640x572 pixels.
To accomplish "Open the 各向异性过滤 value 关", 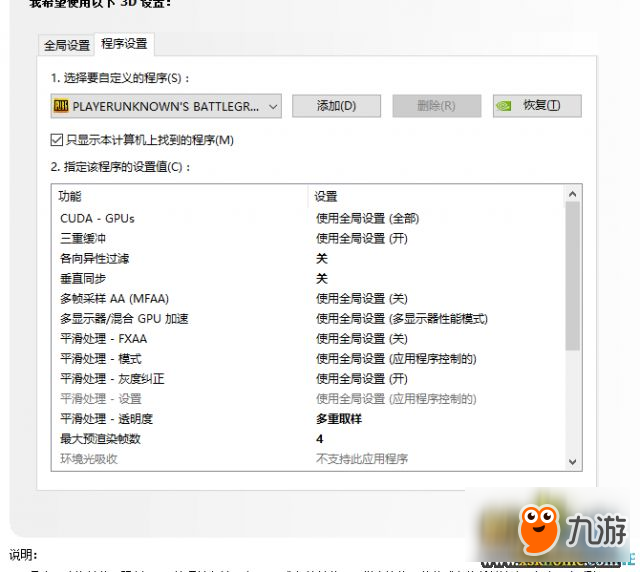I will 322,258.
